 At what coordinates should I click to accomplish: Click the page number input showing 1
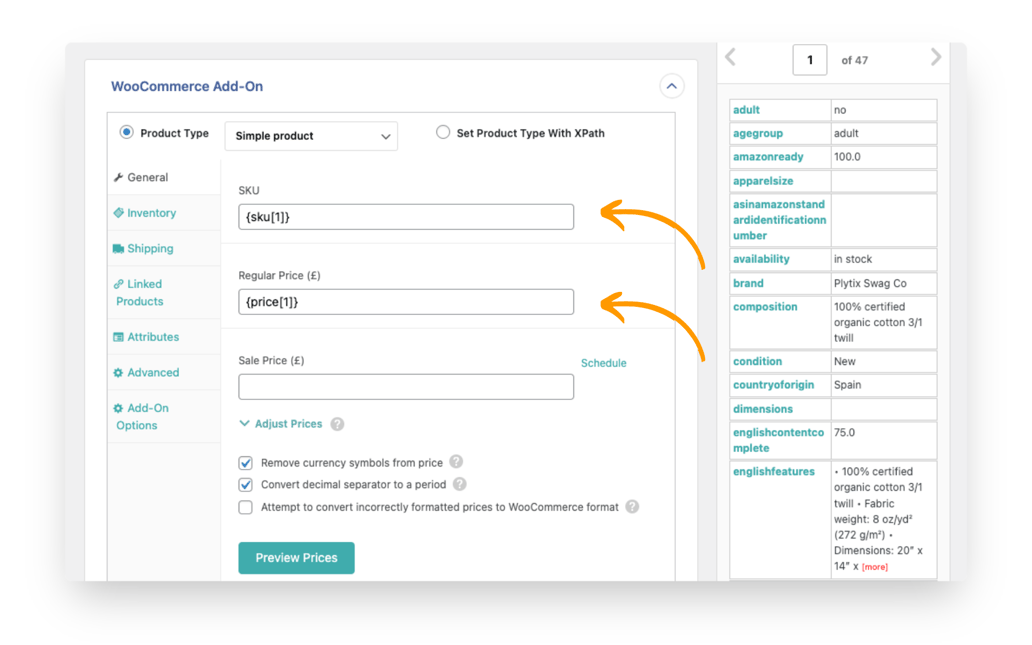(810, 58)
